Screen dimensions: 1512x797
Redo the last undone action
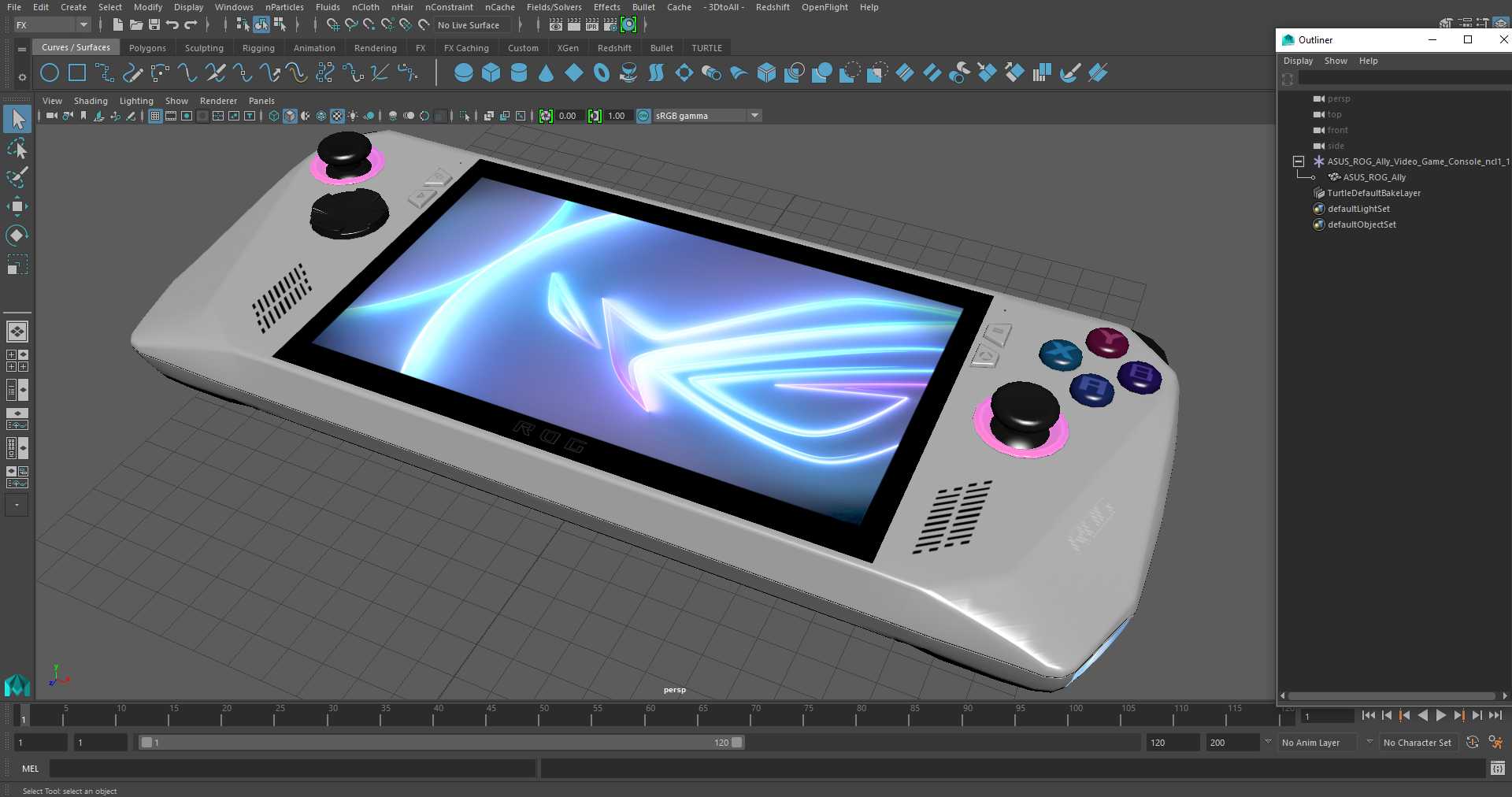click(191, 25)
